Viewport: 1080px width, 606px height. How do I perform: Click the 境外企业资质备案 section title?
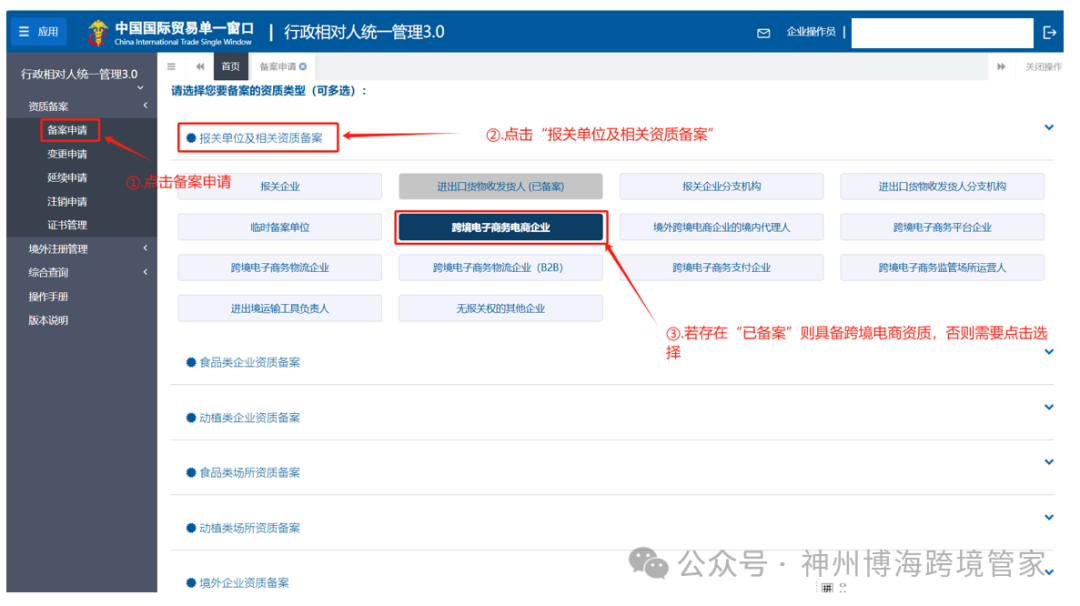click(244, 583)
